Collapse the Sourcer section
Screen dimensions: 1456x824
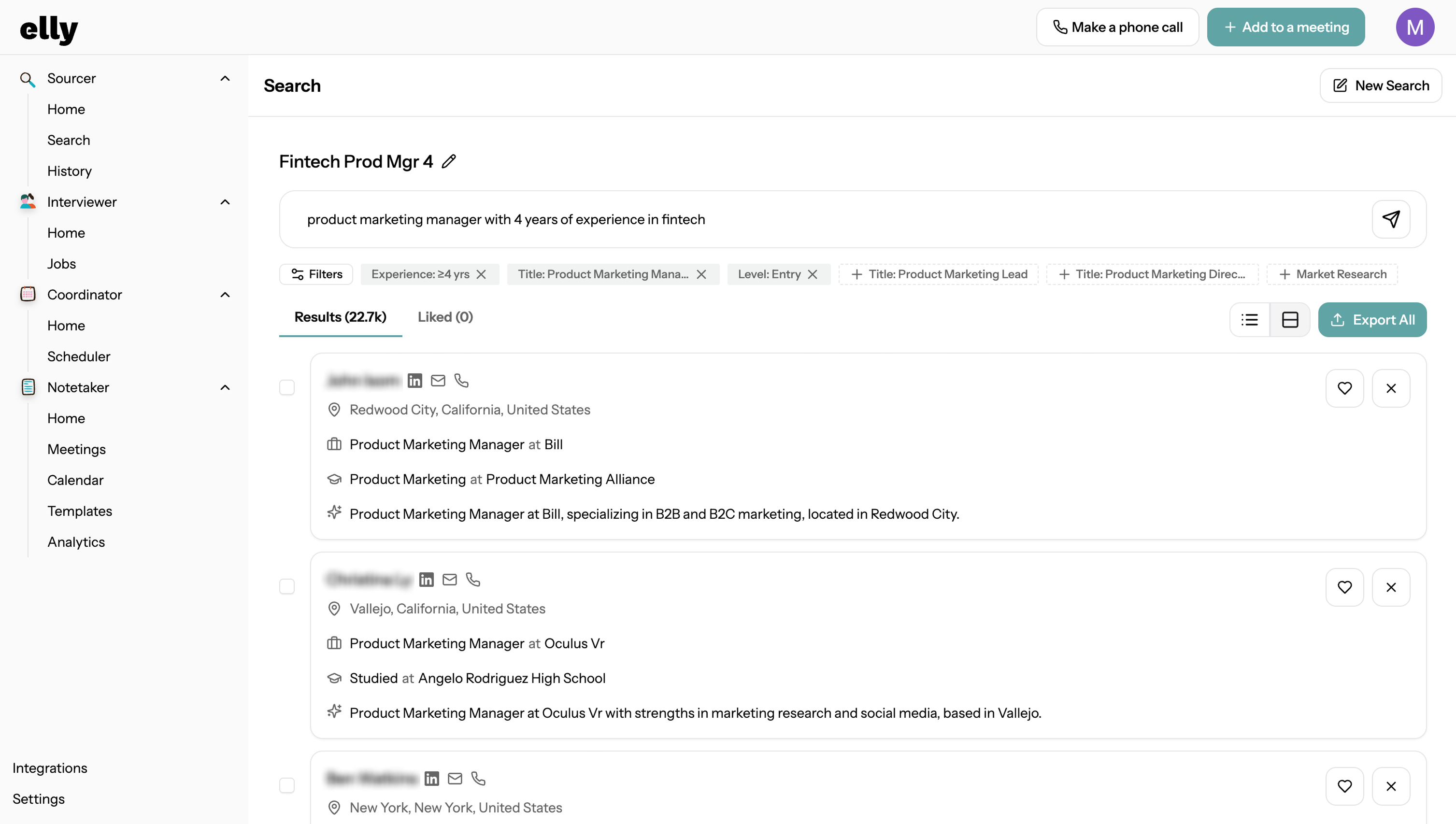(x=225, y=78)
